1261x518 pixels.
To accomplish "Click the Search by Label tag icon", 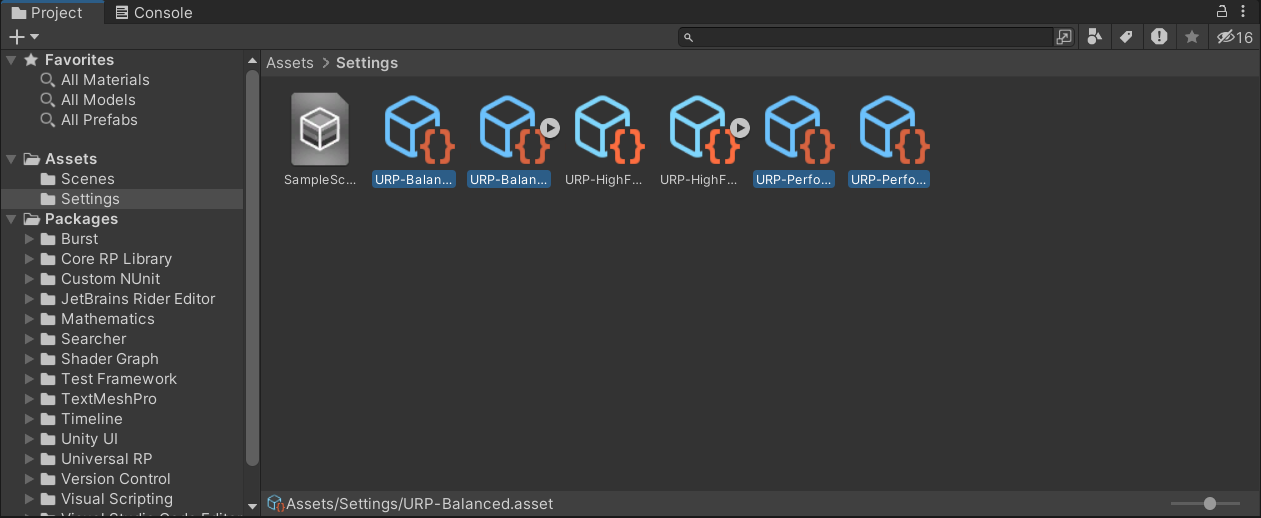I will (x=1126, y=37).
